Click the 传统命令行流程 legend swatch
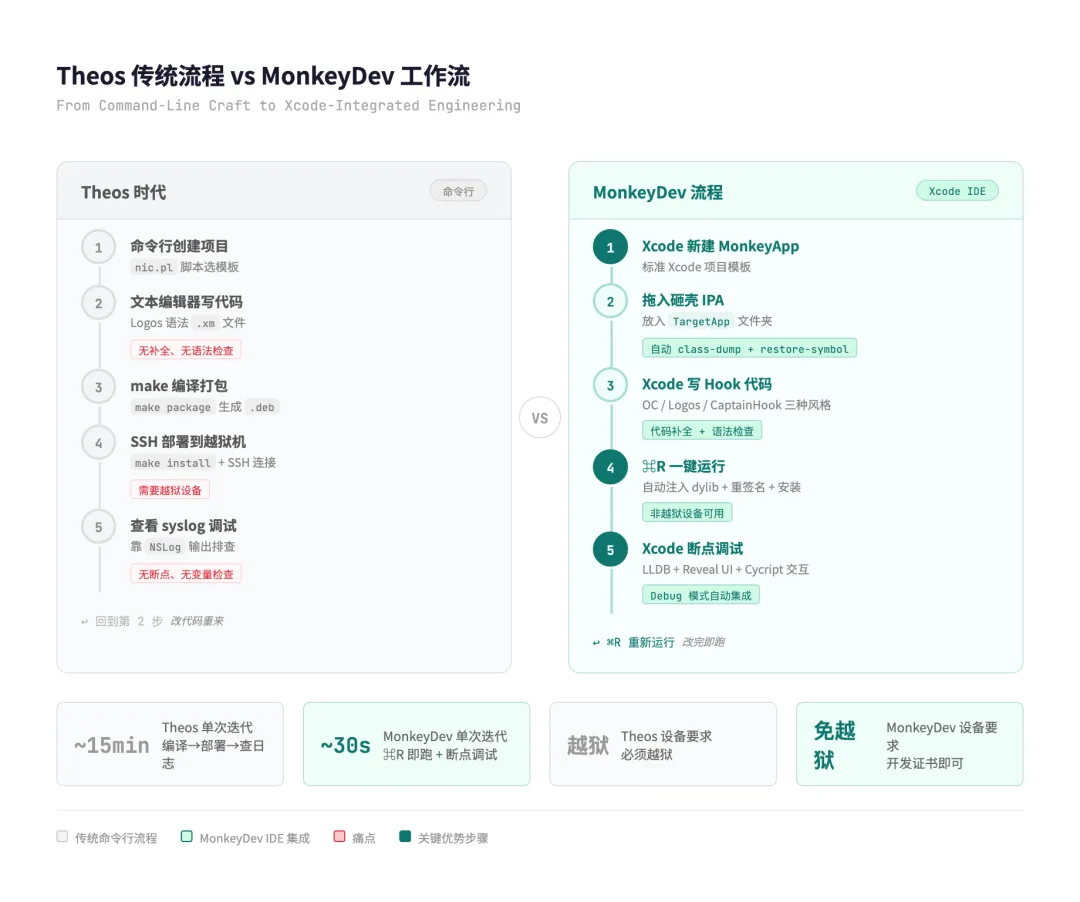 (62, 837)
